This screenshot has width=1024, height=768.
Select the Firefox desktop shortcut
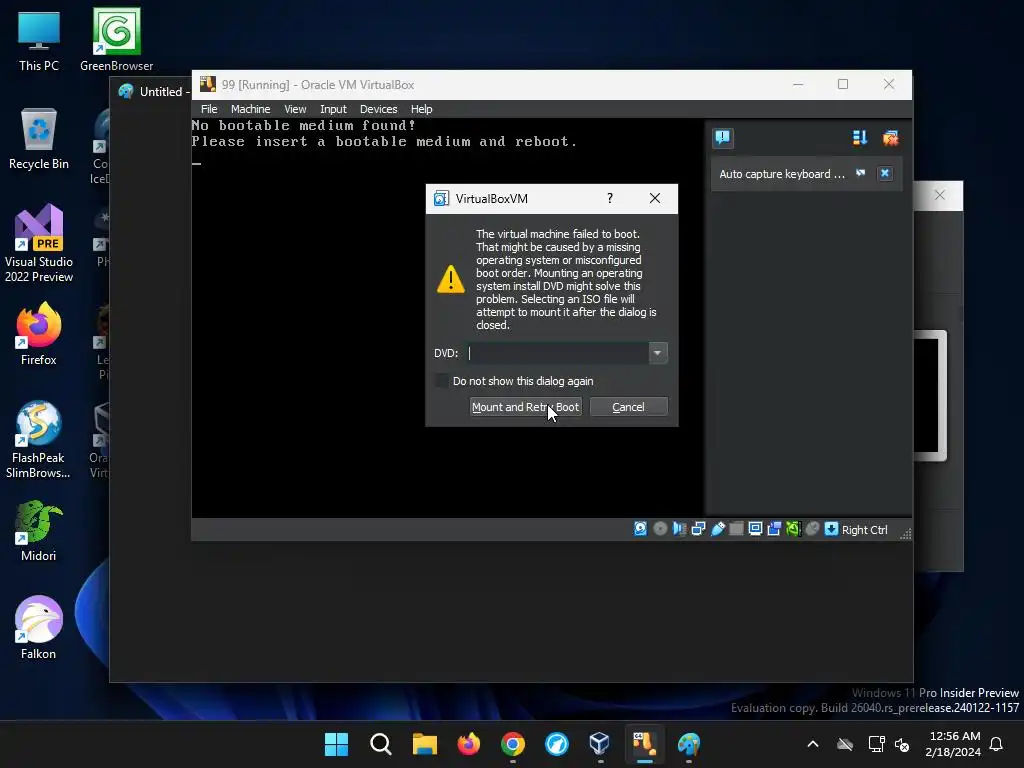(39, 334)
